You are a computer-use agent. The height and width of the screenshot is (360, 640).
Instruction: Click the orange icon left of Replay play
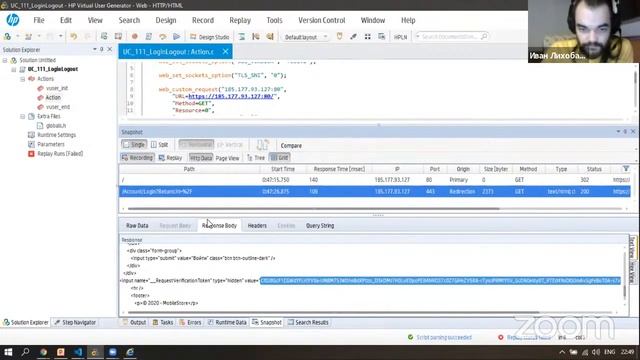click(162, 37)
